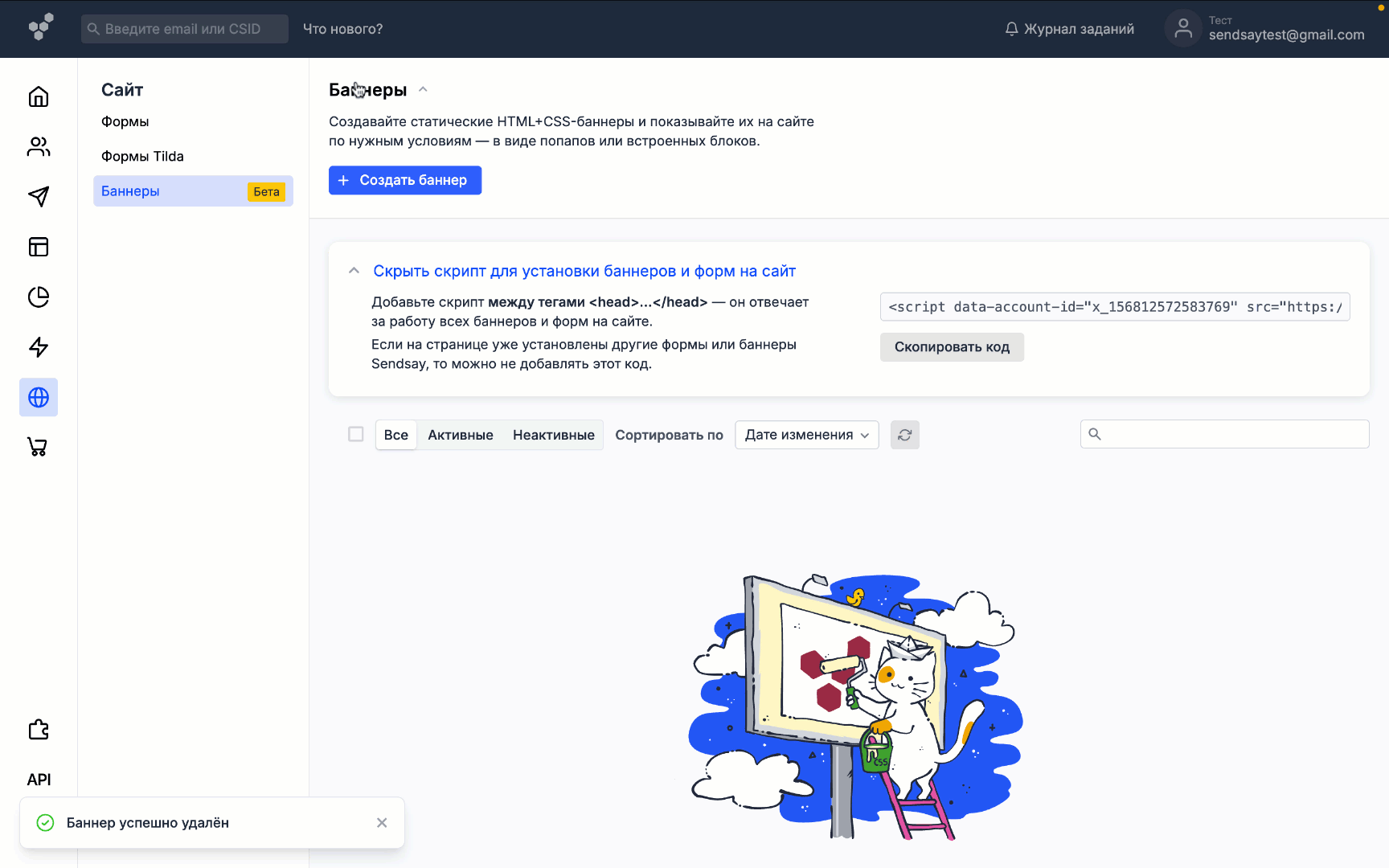Viewport: 1389px width, 868px height.
Task: Open the Формы menu item
Action: pyautogui.click(x=125, y=121)
